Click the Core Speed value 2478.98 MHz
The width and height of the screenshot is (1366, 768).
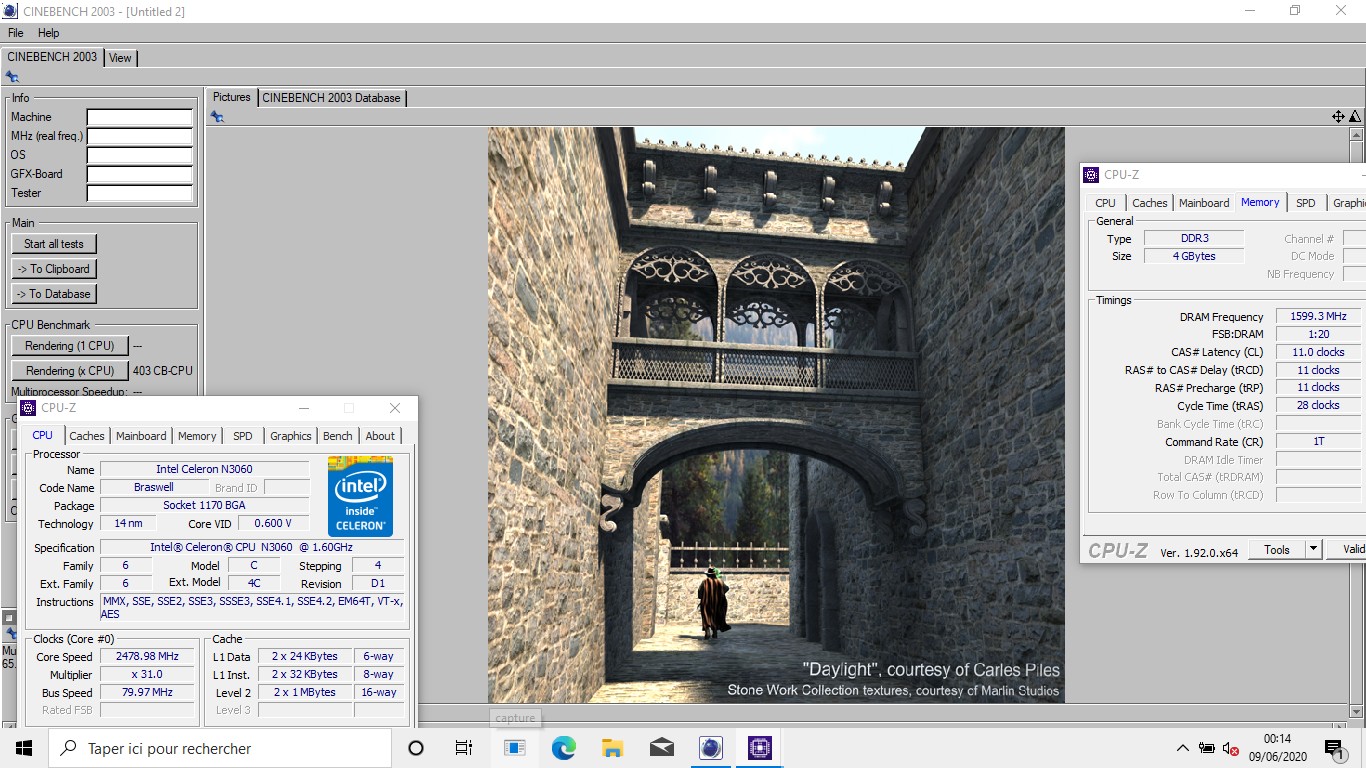[x=148, y=657]
